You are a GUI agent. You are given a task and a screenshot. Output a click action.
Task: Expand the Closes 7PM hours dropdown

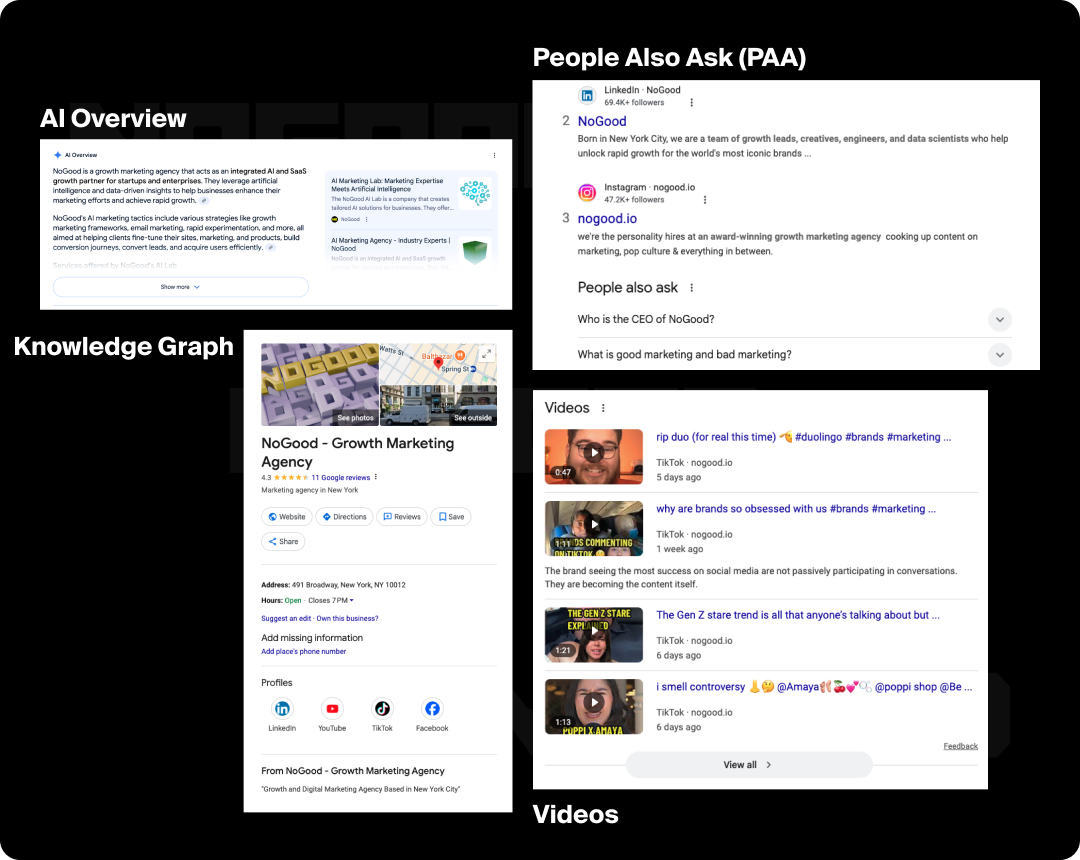click(331, 600)
